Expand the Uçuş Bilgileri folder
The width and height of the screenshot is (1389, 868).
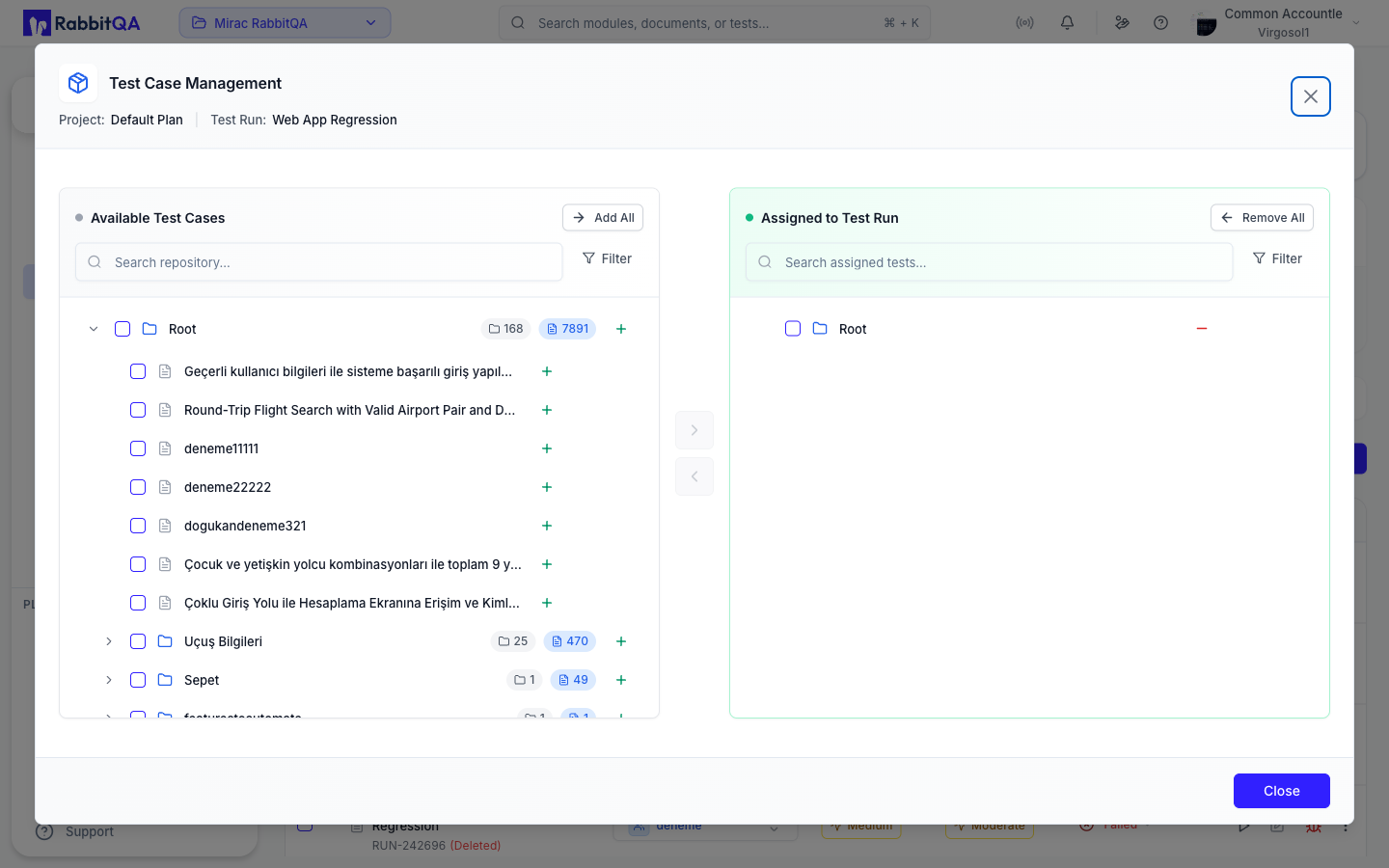109,641
